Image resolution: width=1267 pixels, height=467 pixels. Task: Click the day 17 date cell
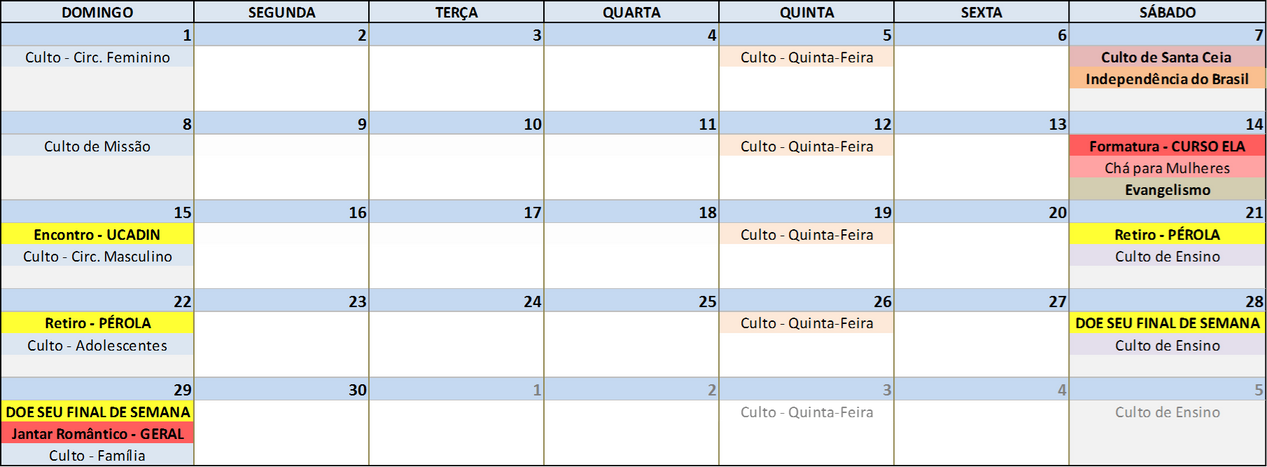click(456, 212)
